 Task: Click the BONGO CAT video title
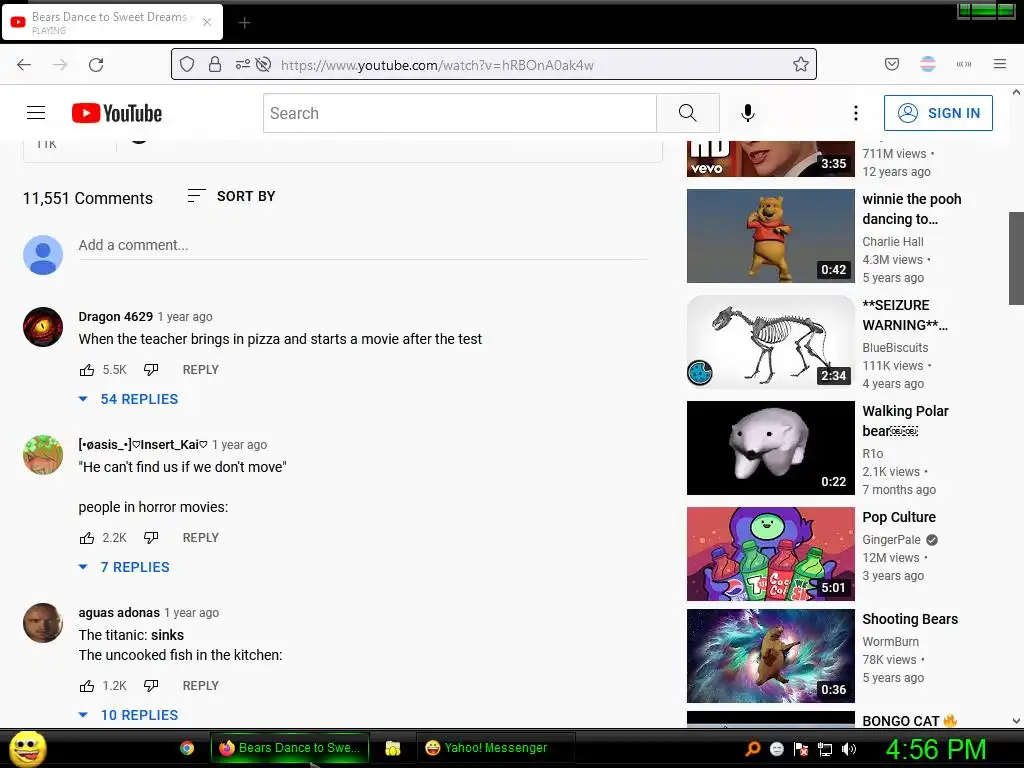[x=909, y=720]
